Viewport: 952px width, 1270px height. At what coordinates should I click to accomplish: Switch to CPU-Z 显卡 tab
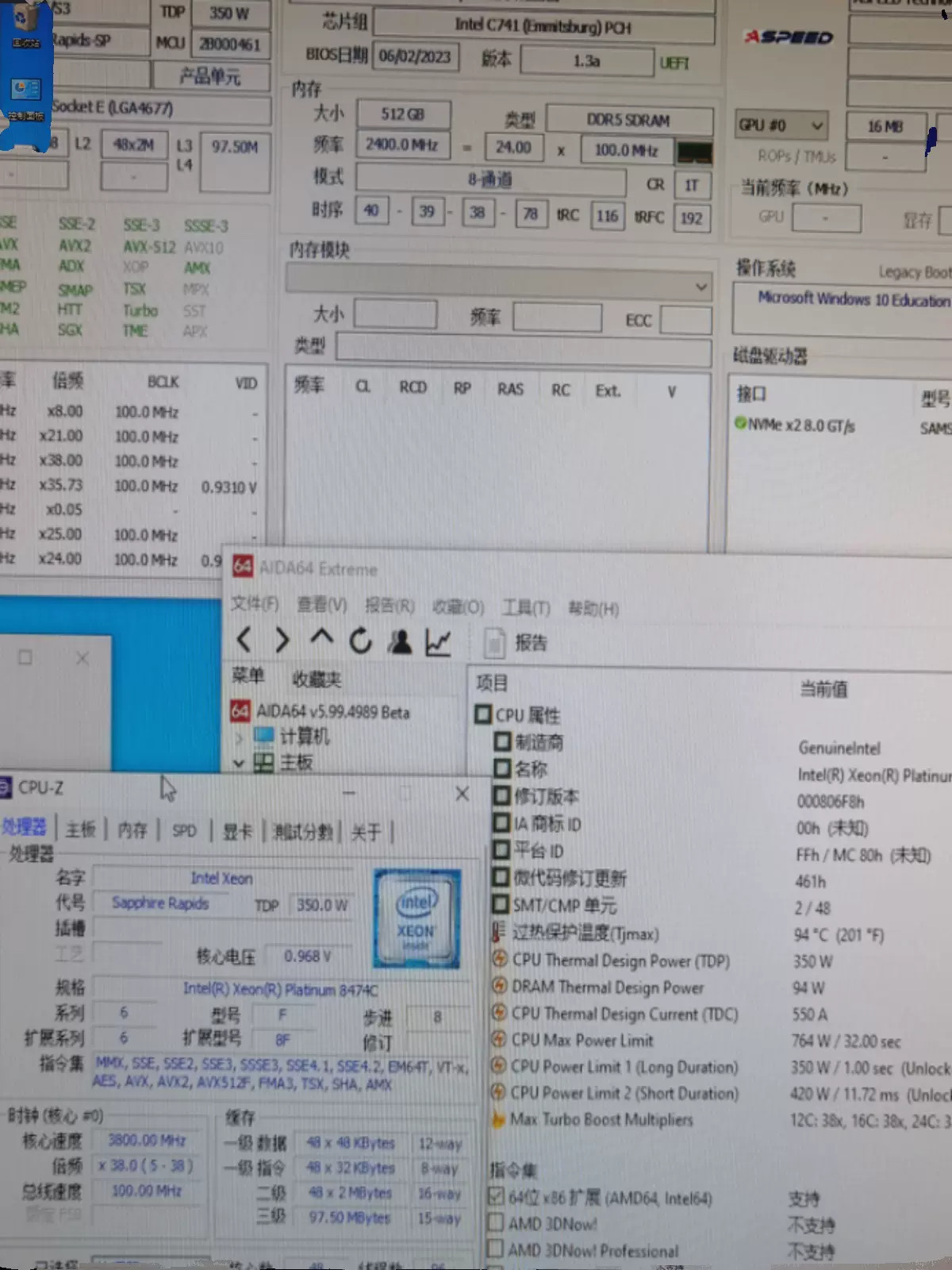click(236, 832)
